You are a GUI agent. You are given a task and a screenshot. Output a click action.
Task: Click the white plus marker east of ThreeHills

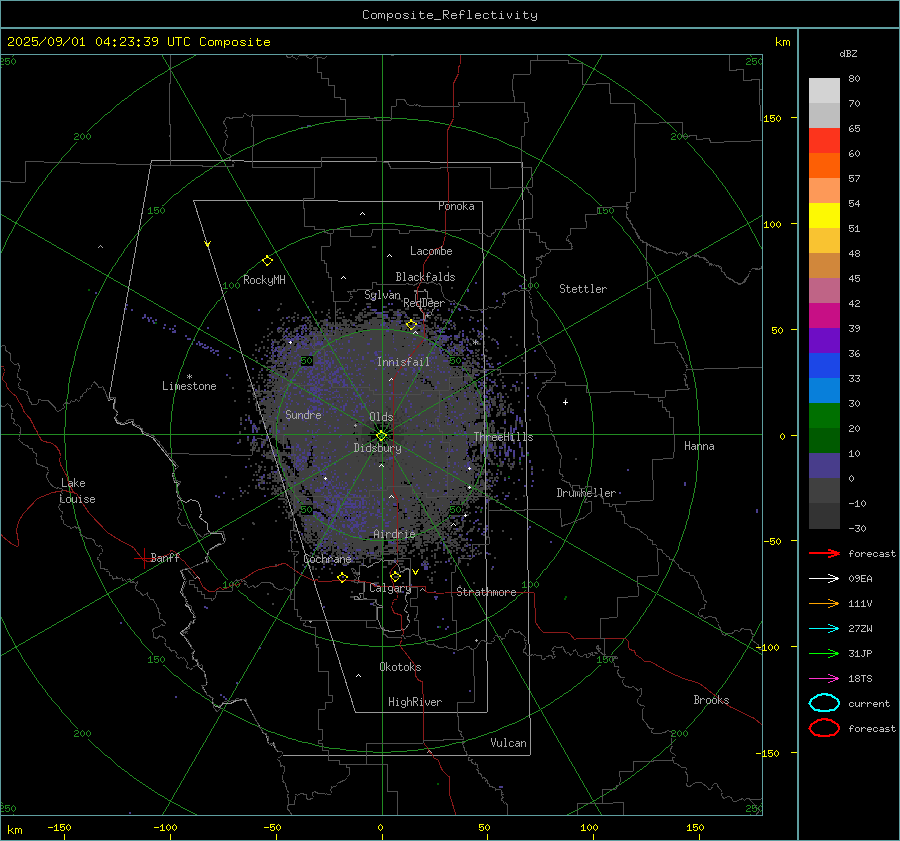coord(565,402)
